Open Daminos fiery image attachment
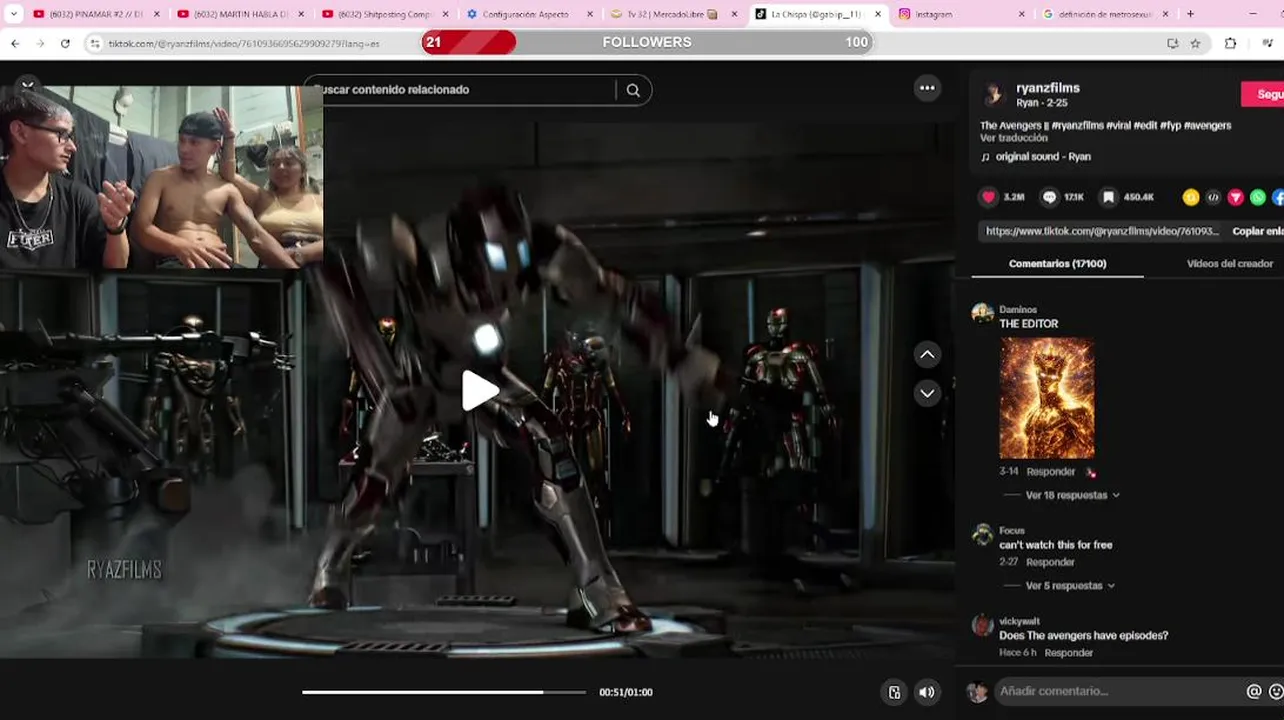Viewport: 1284px width, 720px height. coord(1047,398)
